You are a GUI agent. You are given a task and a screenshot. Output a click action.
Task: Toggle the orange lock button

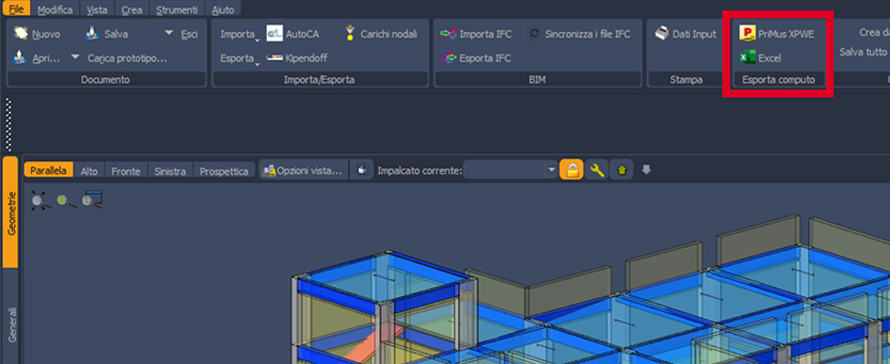[x=572, y=169]
